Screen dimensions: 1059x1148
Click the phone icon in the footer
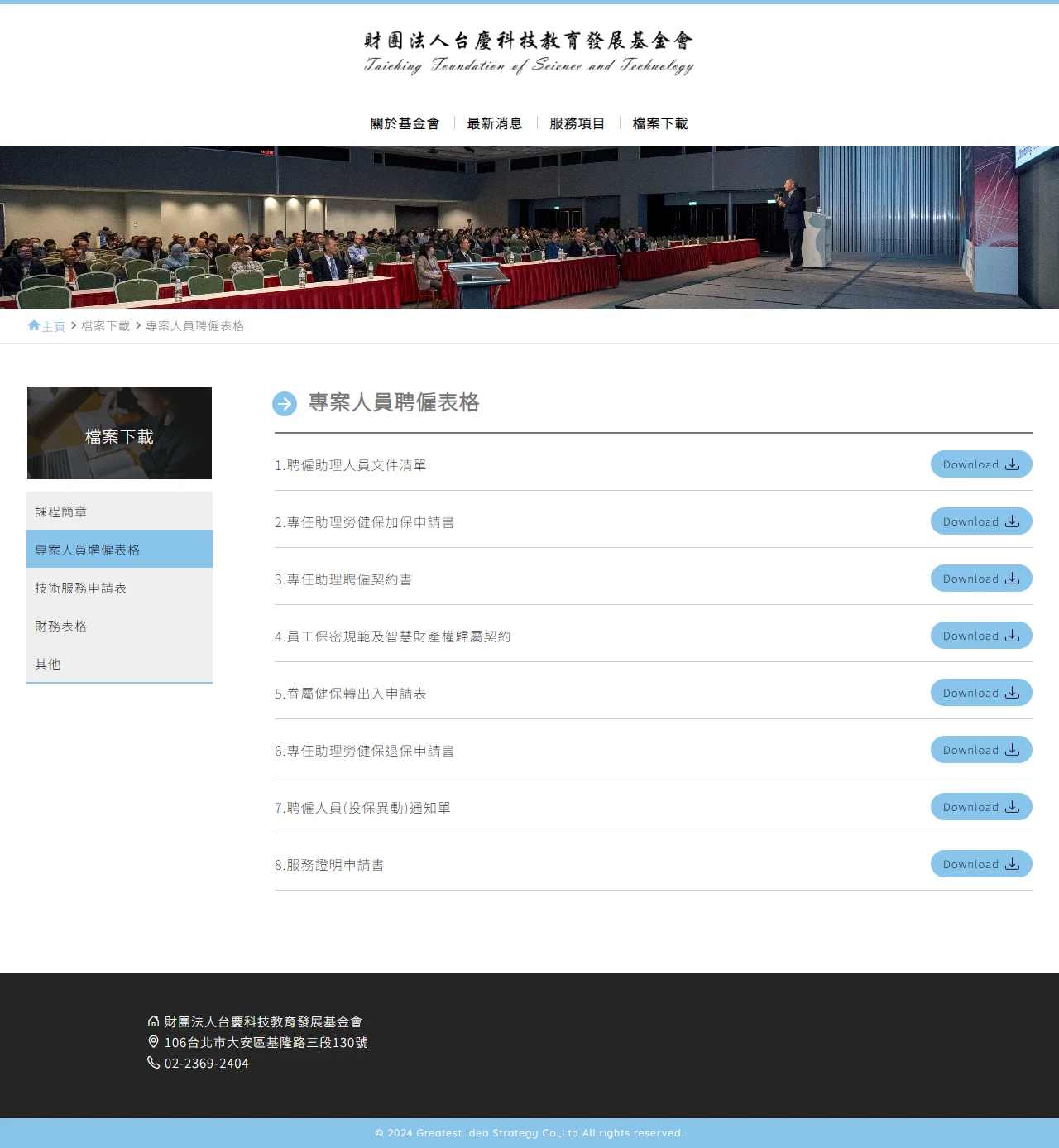[153, 1063]
